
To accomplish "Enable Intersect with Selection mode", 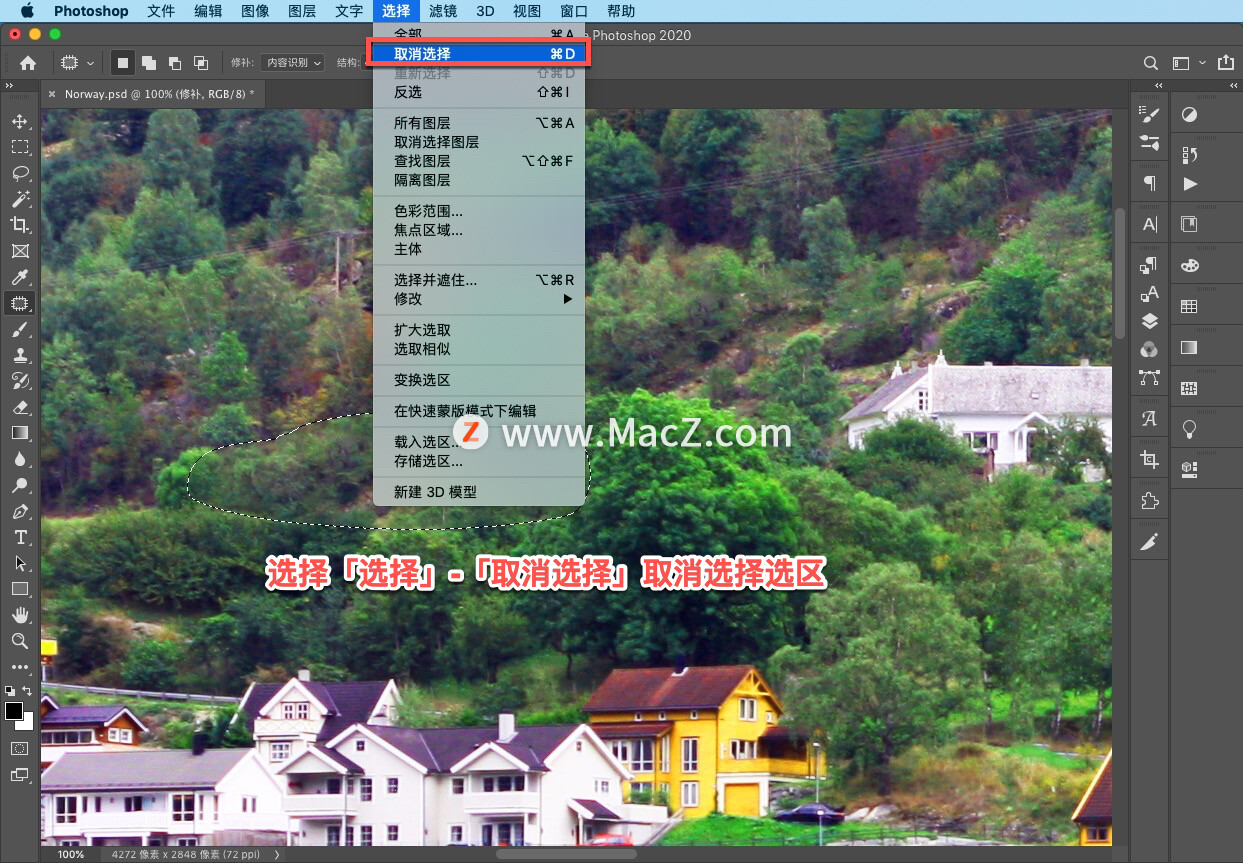I will tap(201, 62).
